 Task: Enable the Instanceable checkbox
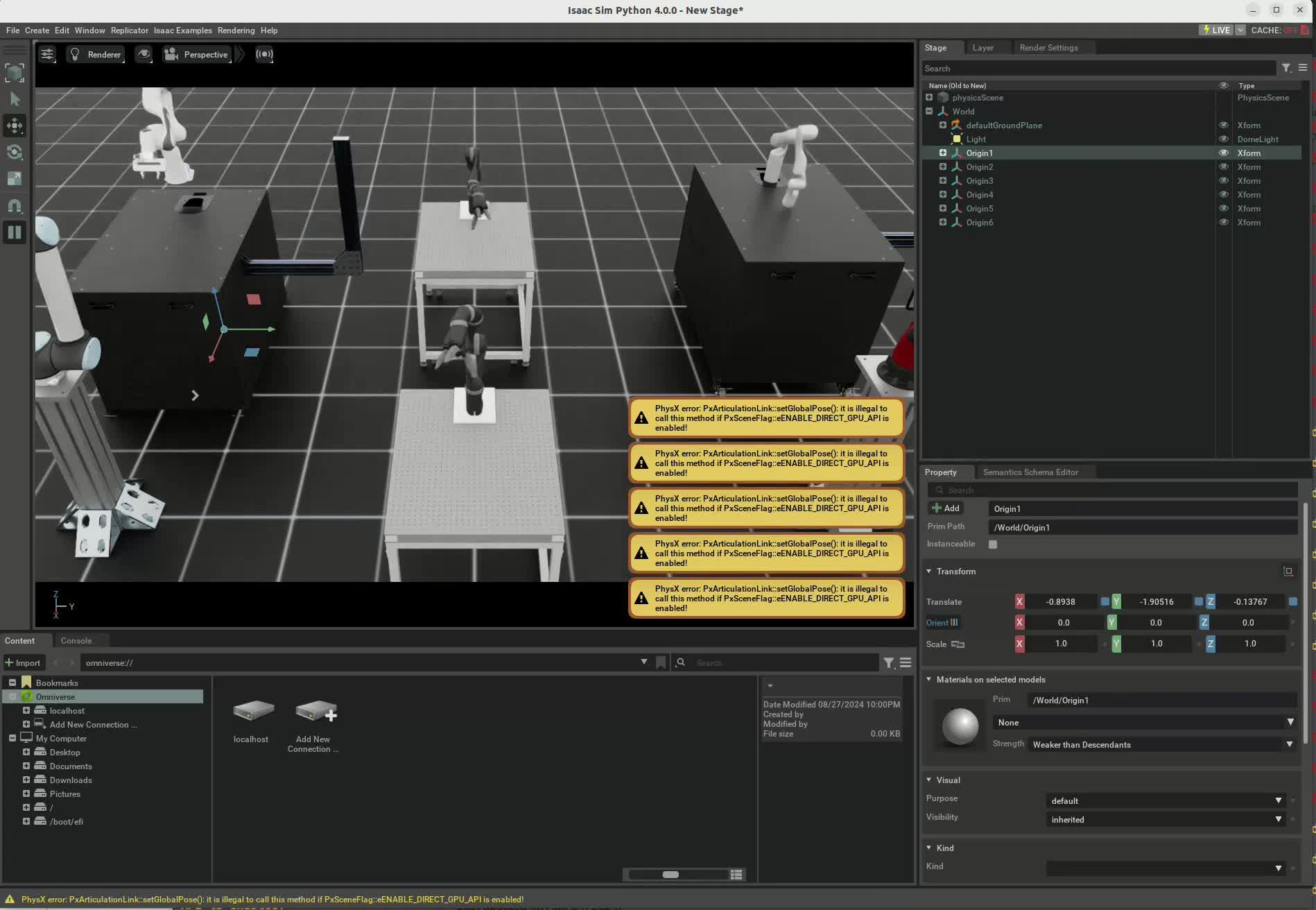[x=993, y=544]
